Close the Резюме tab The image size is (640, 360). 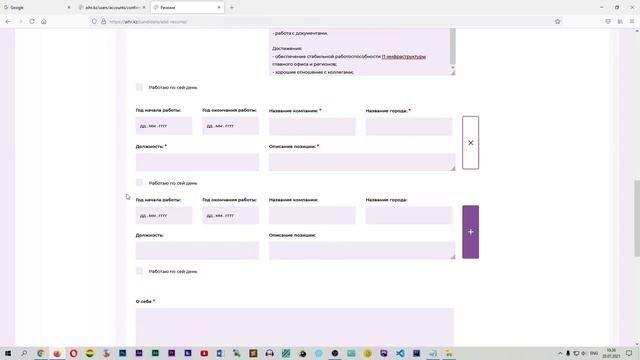click(x=219, y=7)
